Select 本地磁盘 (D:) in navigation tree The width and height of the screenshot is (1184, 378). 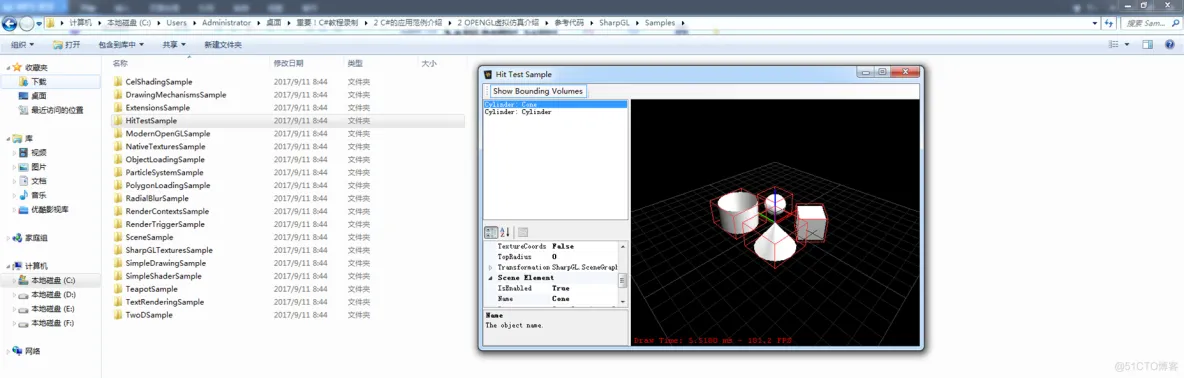53,294
